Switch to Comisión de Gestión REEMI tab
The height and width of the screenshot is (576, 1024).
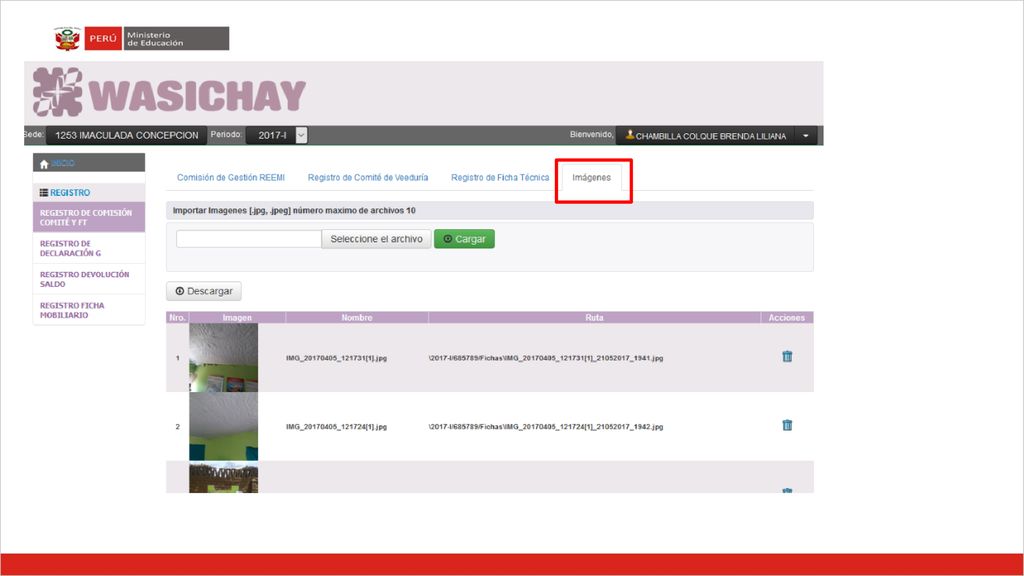click(231, 178)
